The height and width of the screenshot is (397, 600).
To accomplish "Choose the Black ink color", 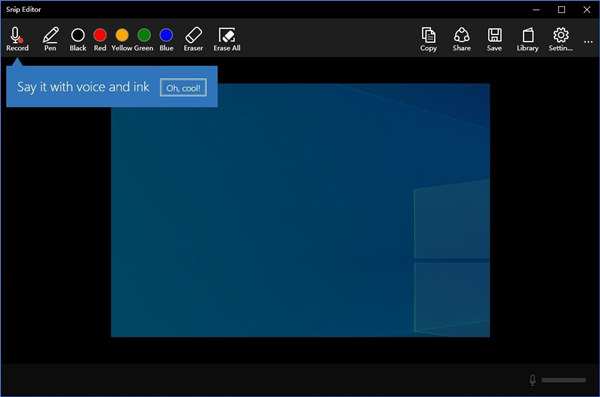I will coord(78,39).
